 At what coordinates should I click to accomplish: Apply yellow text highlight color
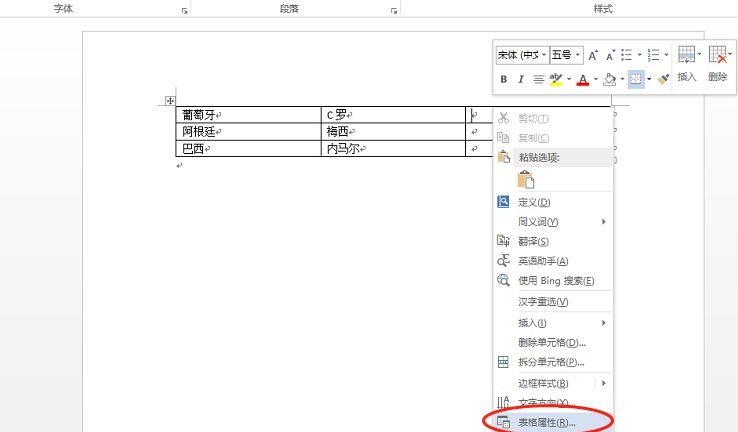pos(557,79)
